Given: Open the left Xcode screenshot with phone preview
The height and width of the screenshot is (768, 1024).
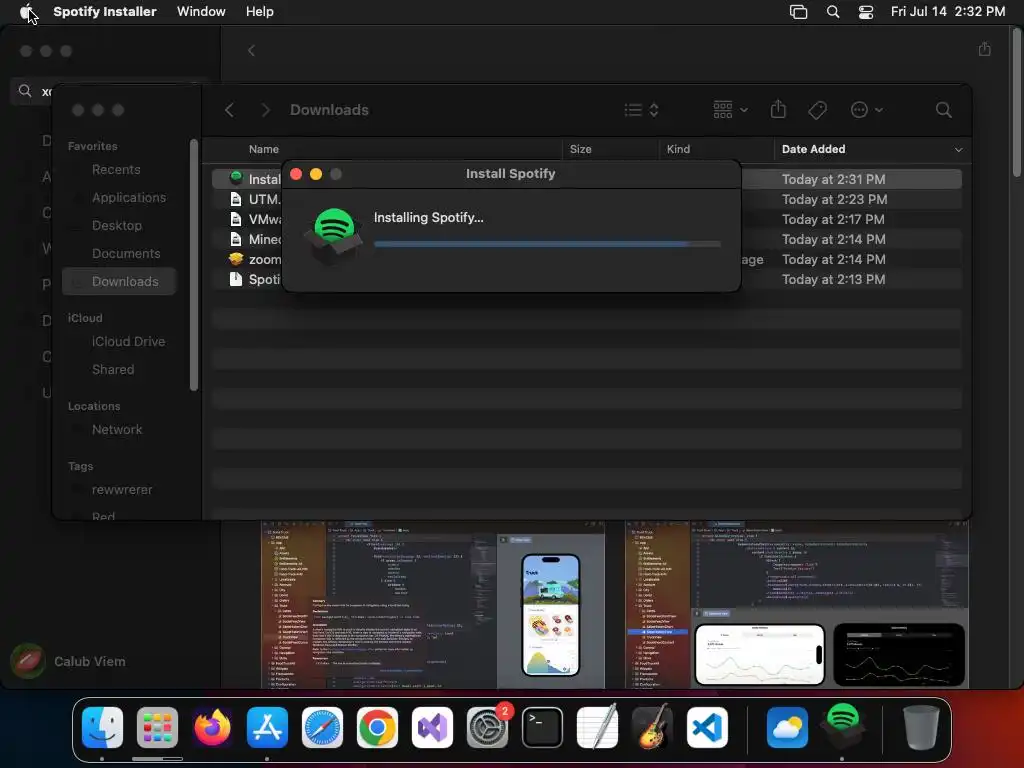Looking at the screenshot, I should tap(433, 604).
